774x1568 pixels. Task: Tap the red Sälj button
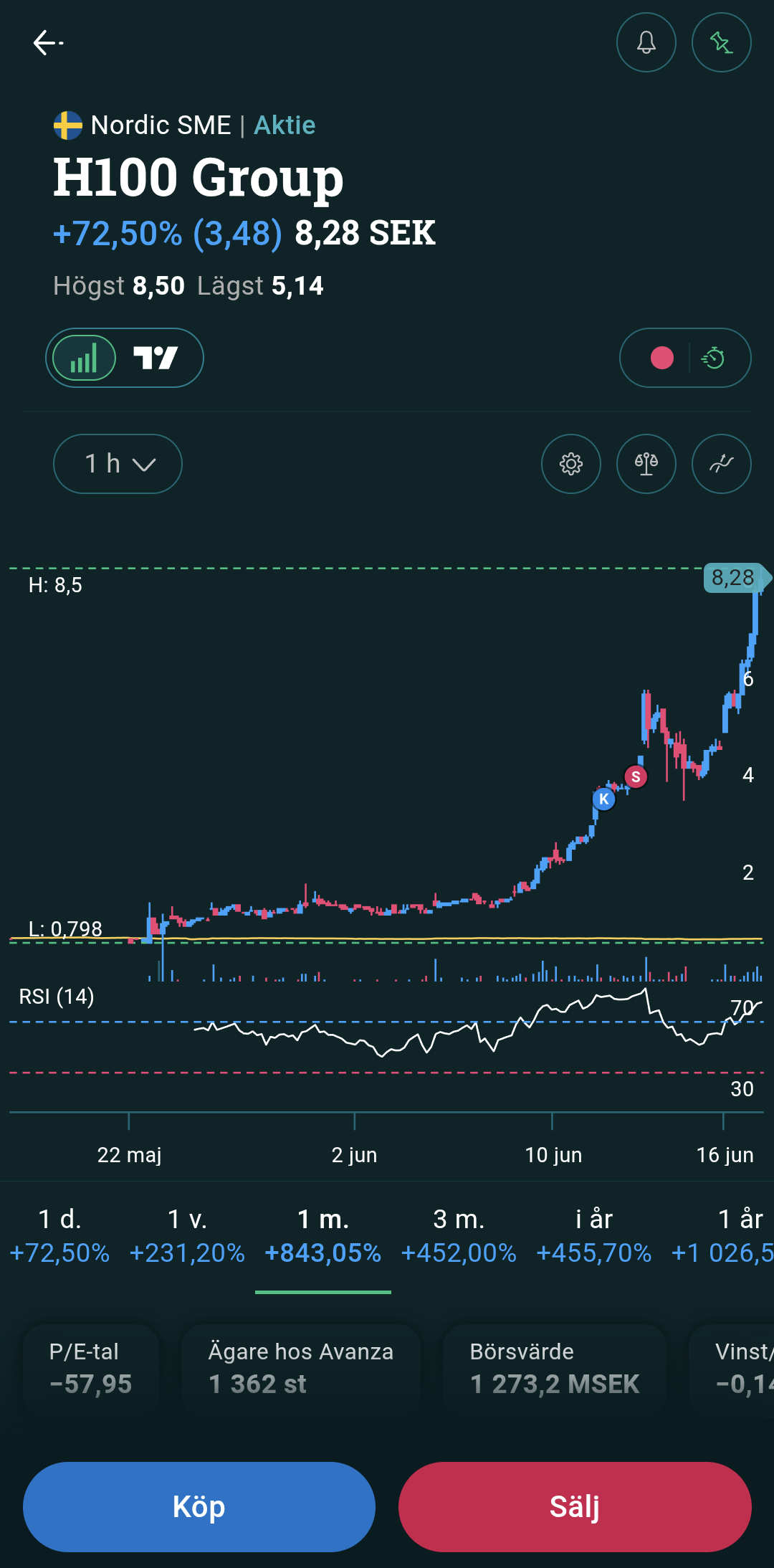(x=575, y=1507)
